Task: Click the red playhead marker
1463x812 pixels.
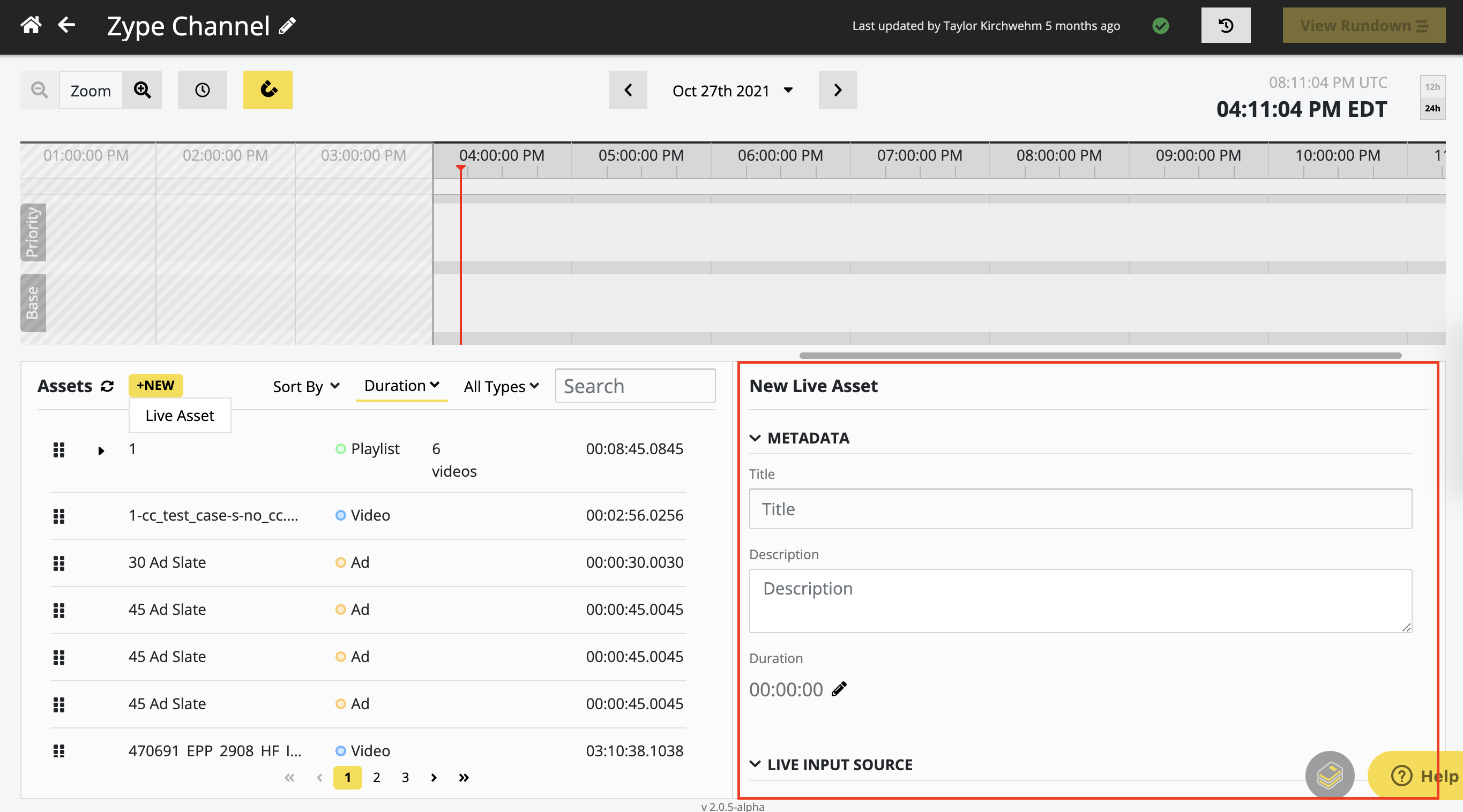Action: pyautogui.click(x=460, y=169)
